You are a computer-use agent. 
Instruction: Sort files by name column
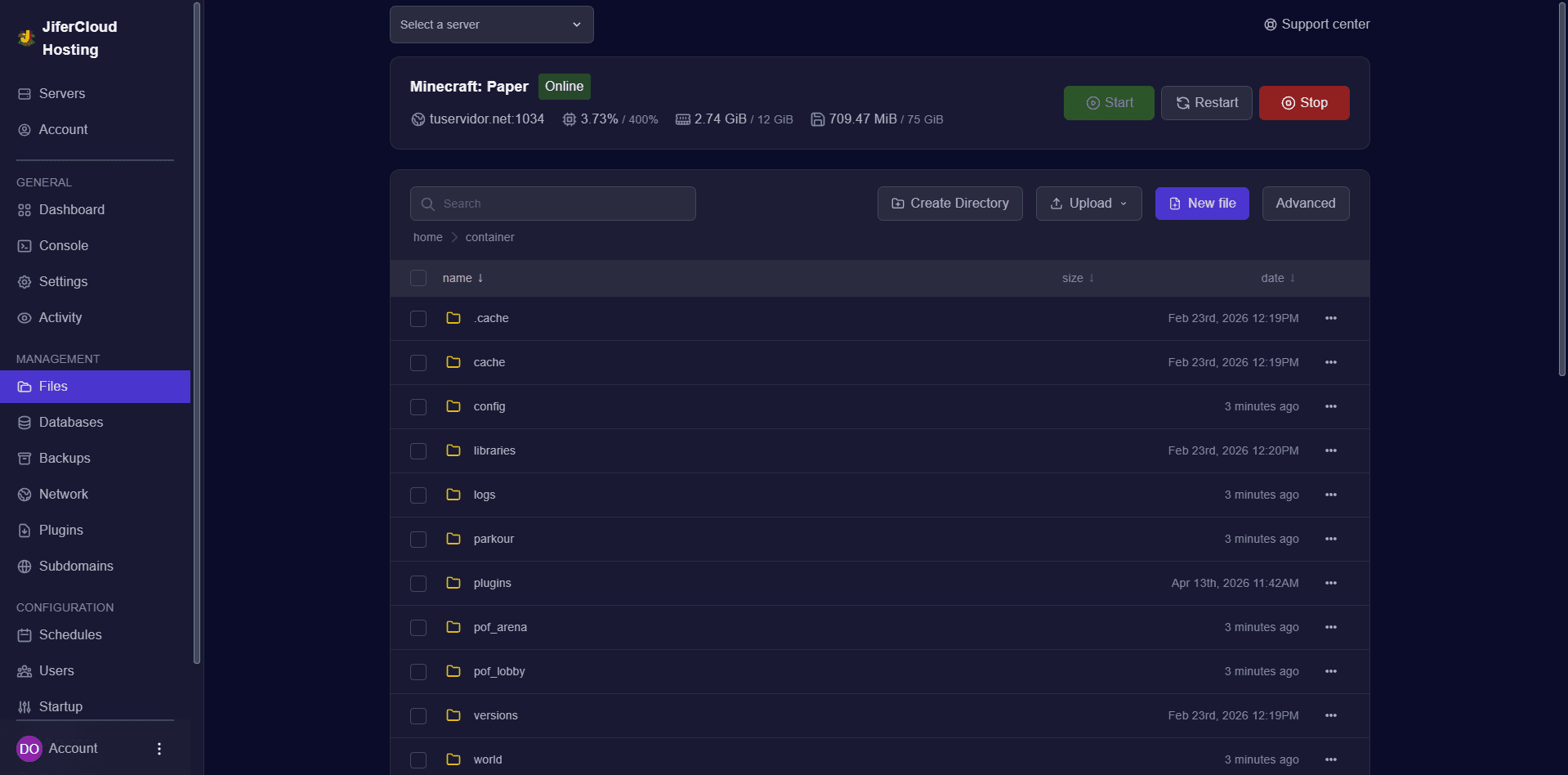[x=463, y=278]
